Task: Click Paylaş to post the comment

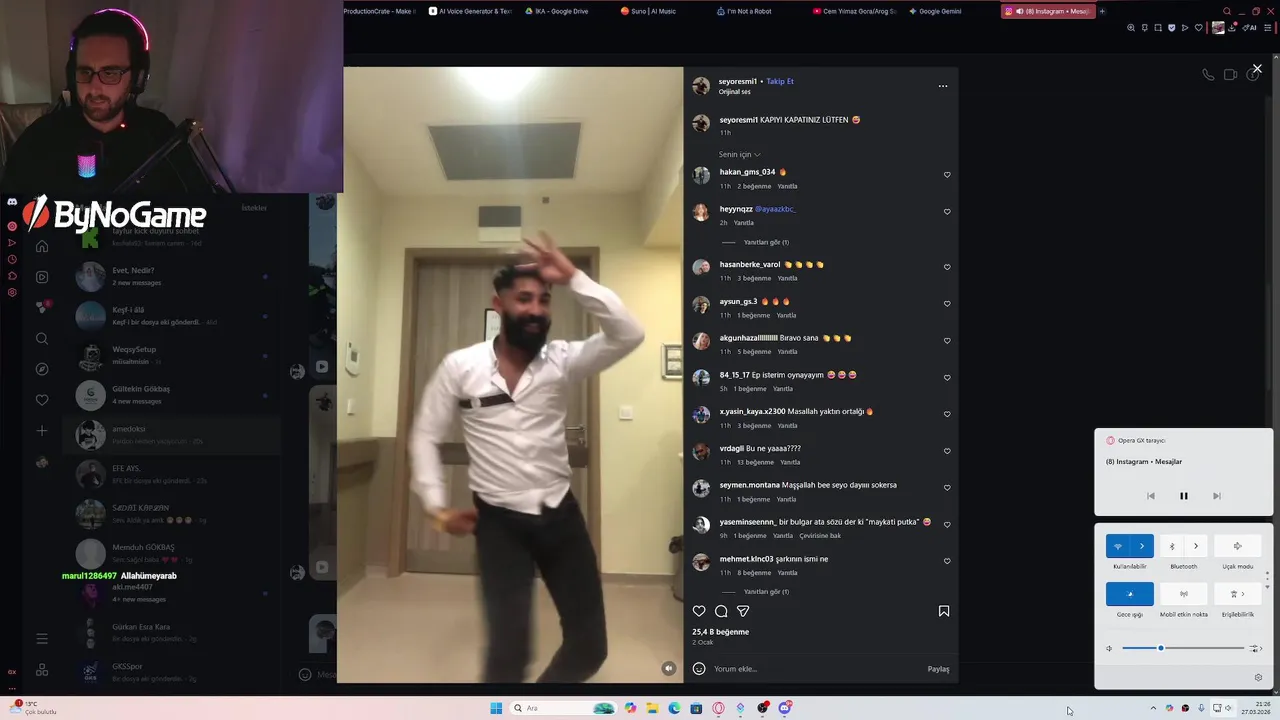Action: [938, 669]
